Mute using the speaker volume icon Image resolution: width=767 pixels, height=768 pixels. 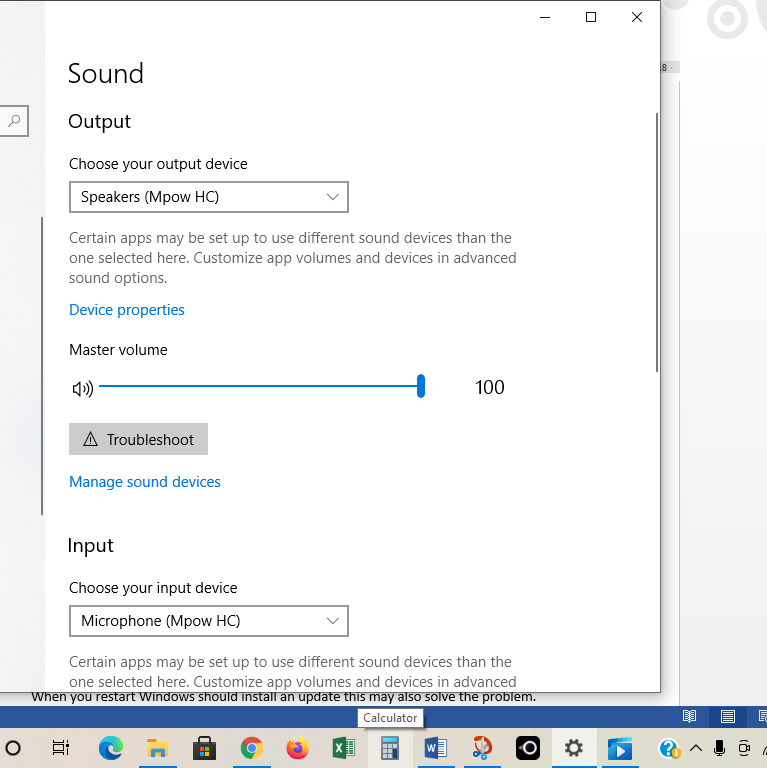coord(83,388)
